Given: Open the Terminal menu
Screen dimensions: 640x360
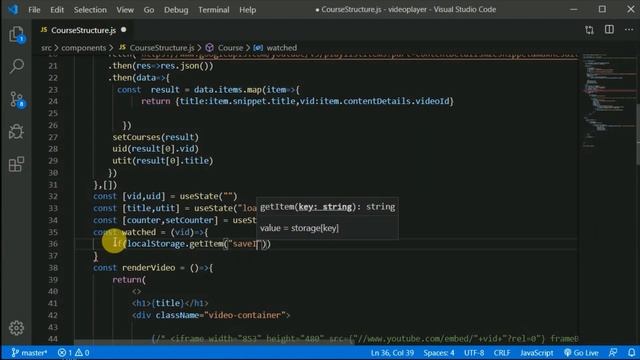Looking at the screenshot, I should [x=213, y=9].
